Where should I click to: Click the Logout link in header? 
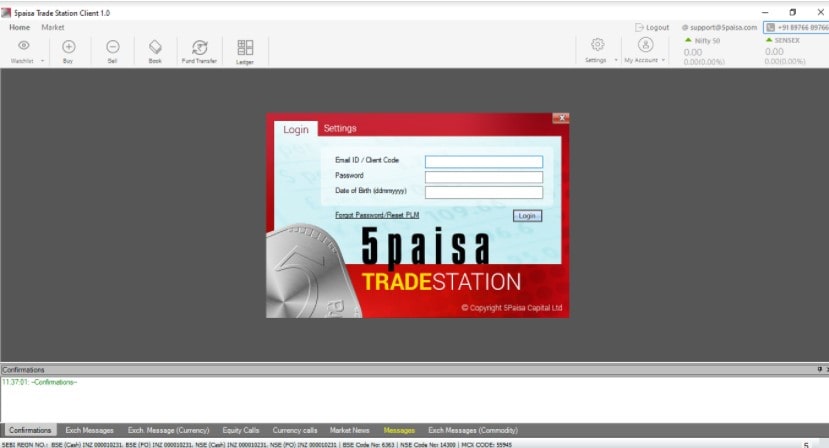(652, 28)
